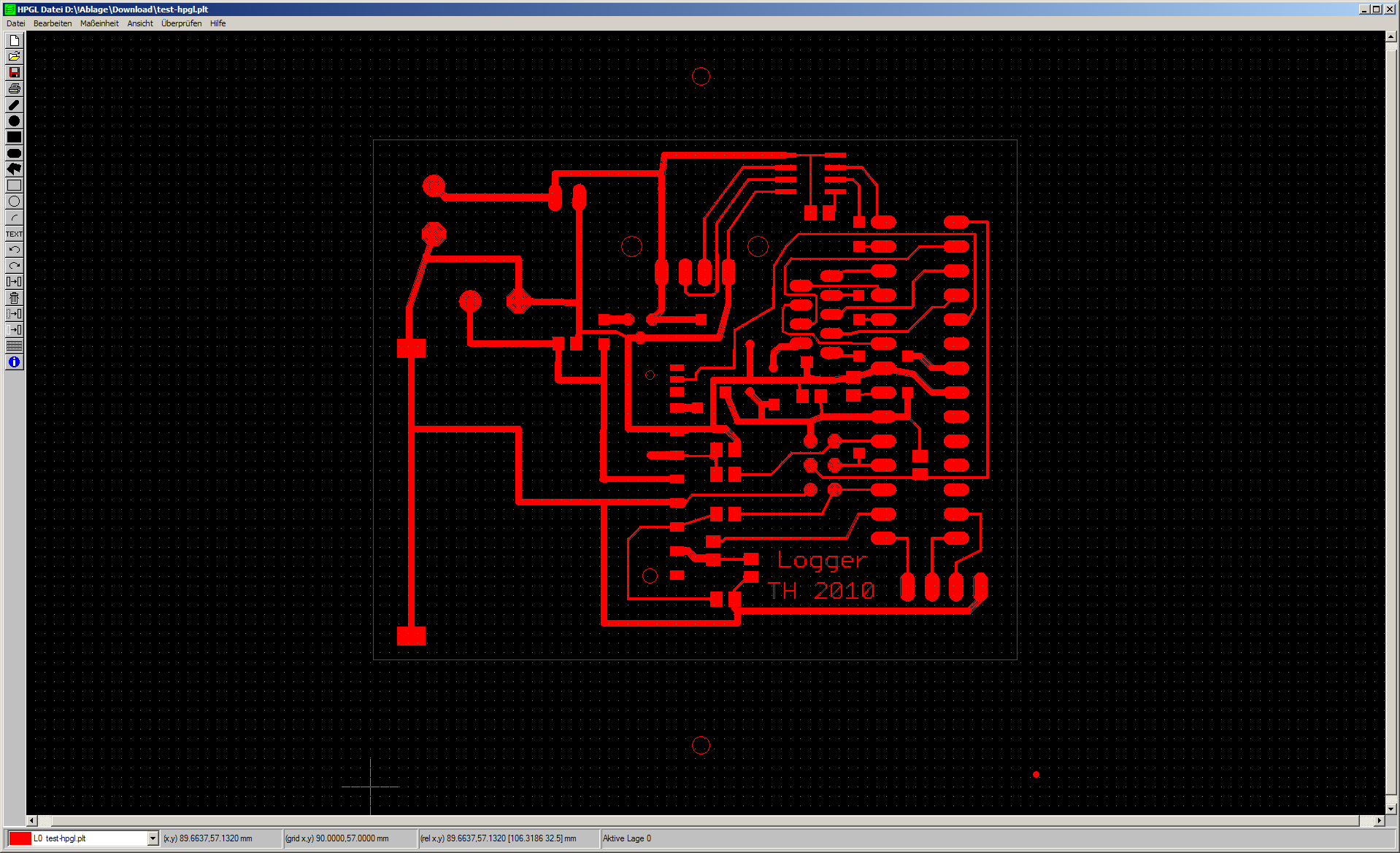This screenshot has width=1400, height=853.
Task: Open the Maßeinheit menu
Action: pyautogui.click(x=99, y=23)
